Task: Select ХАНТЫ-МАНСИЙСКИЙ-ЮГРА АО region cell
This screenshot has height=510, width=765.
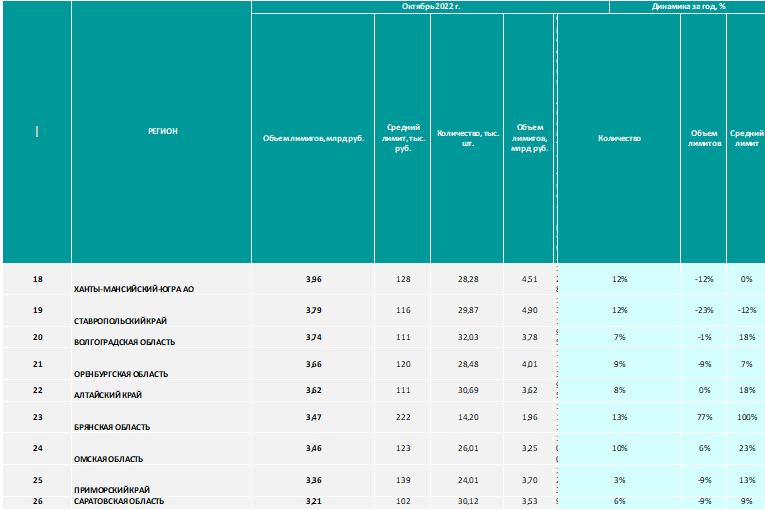Action: point(161,280)
